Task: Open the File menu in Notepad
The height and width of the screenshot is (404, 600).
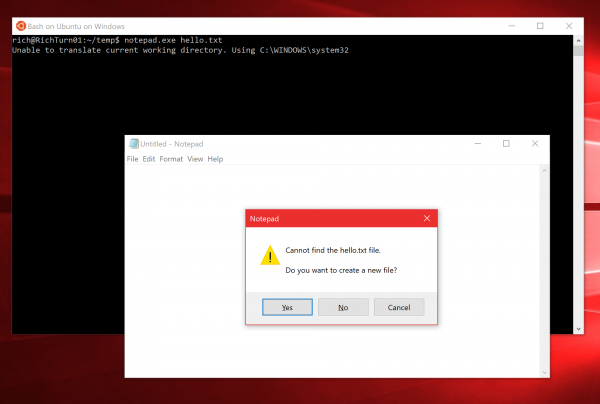Action: point(132,159)
